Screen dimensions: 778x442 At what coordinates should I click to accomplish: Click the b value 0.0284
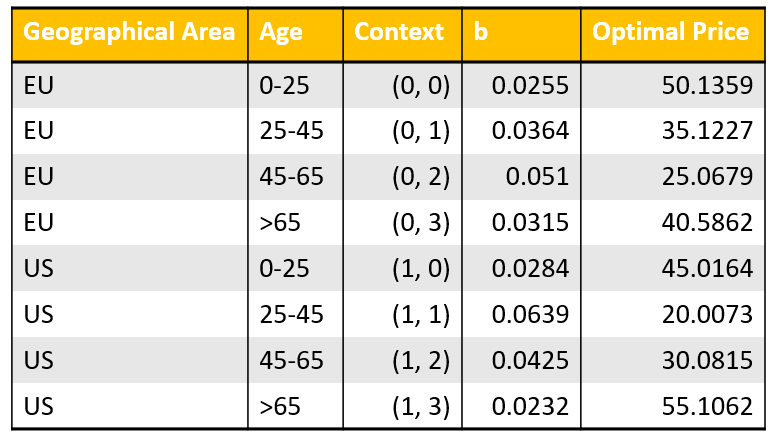coord(530,269)
